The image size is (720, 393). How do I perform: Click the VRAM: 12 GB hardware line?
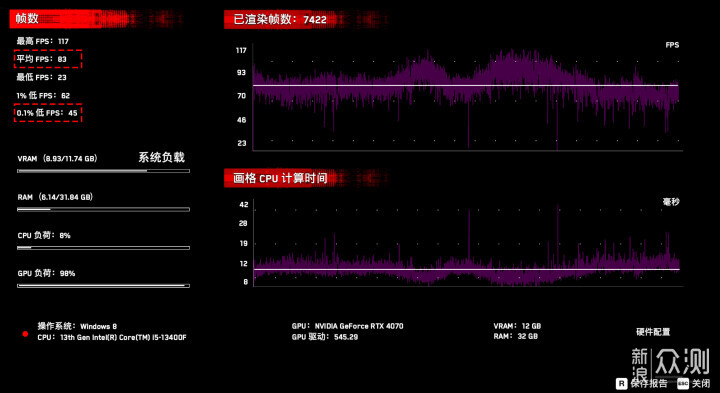point(517,326)
